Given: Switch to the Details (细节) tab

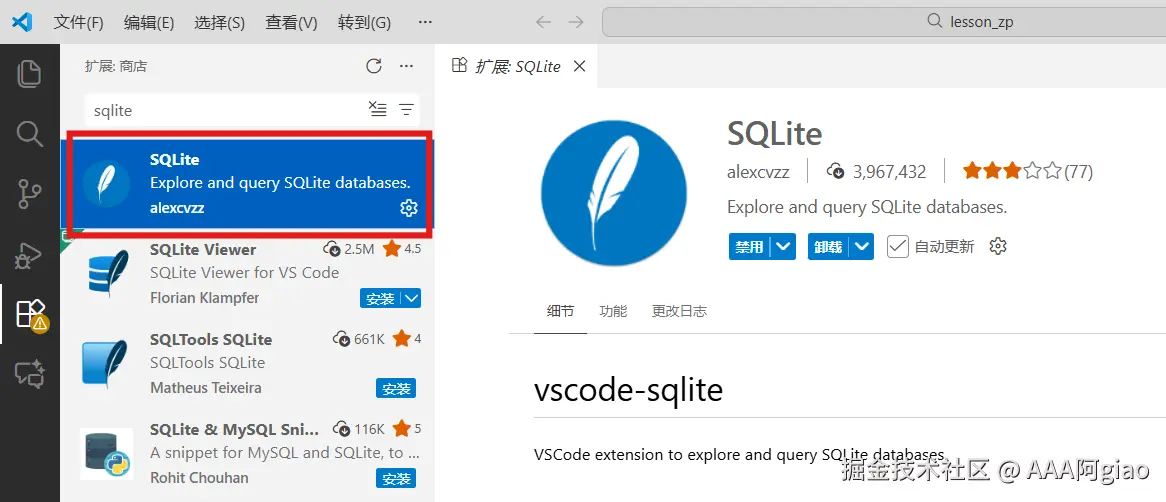Looking at the screenshot, I should click(561, 311).
